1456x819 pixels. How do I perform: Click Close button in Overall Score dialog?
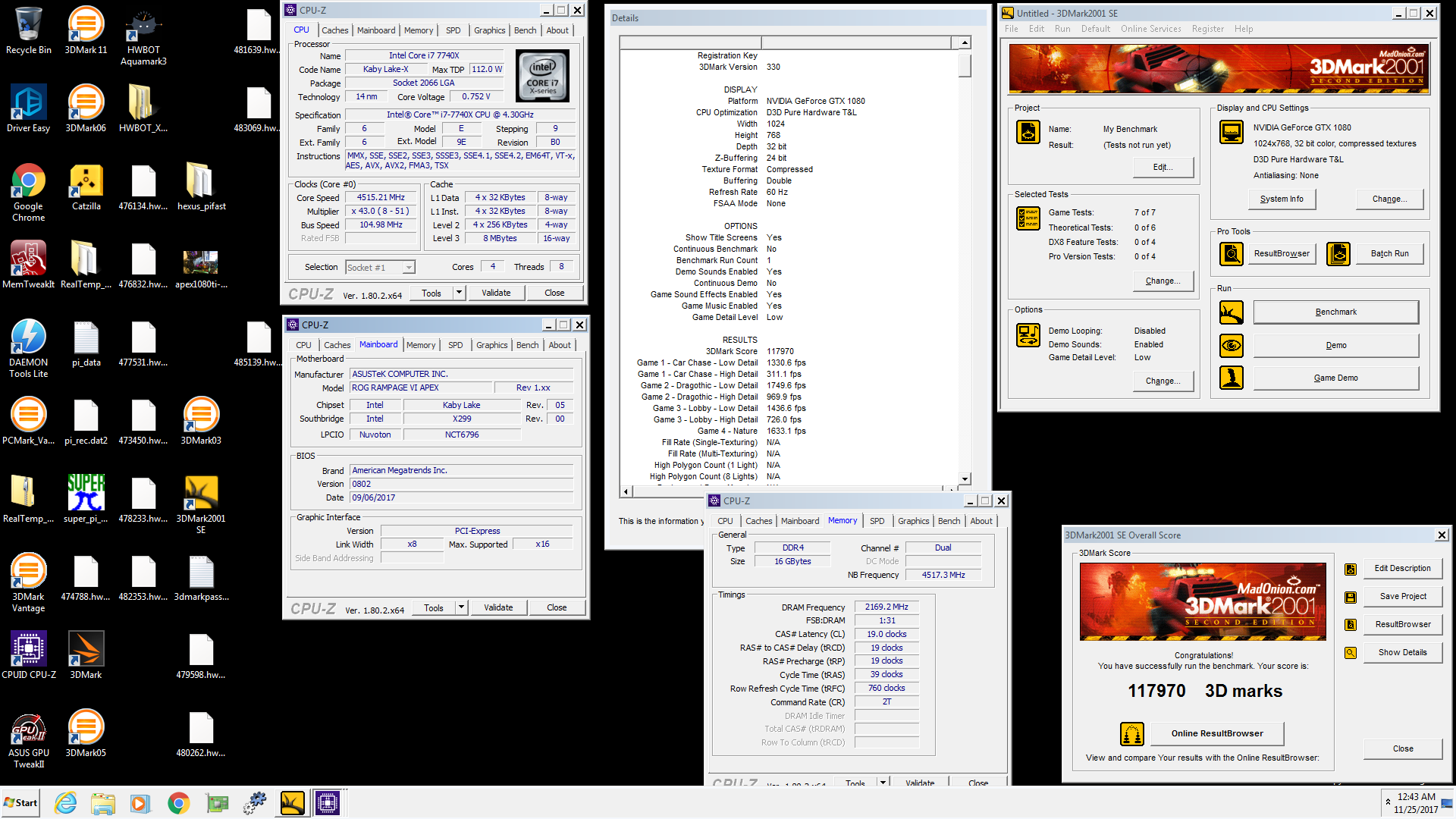click(1402, 748)
